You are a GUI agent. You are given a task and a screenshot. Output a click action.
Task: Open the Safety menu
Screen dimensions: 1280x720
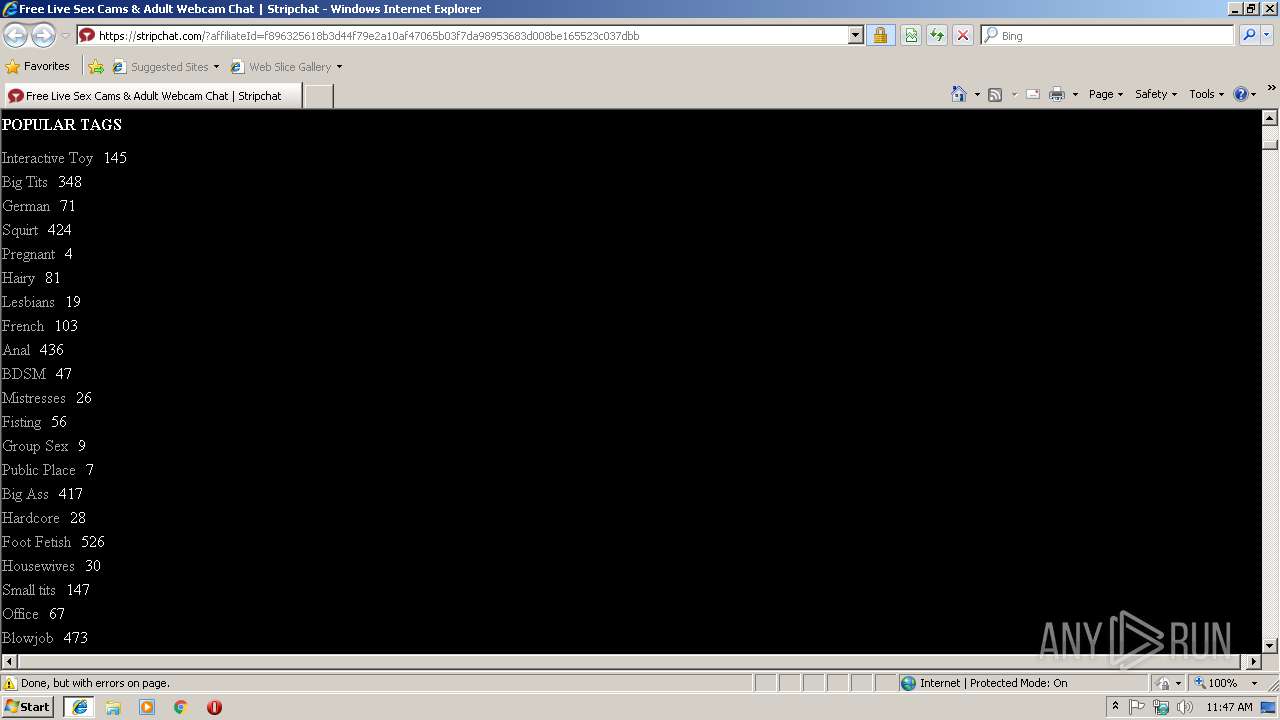[1155, 94]
